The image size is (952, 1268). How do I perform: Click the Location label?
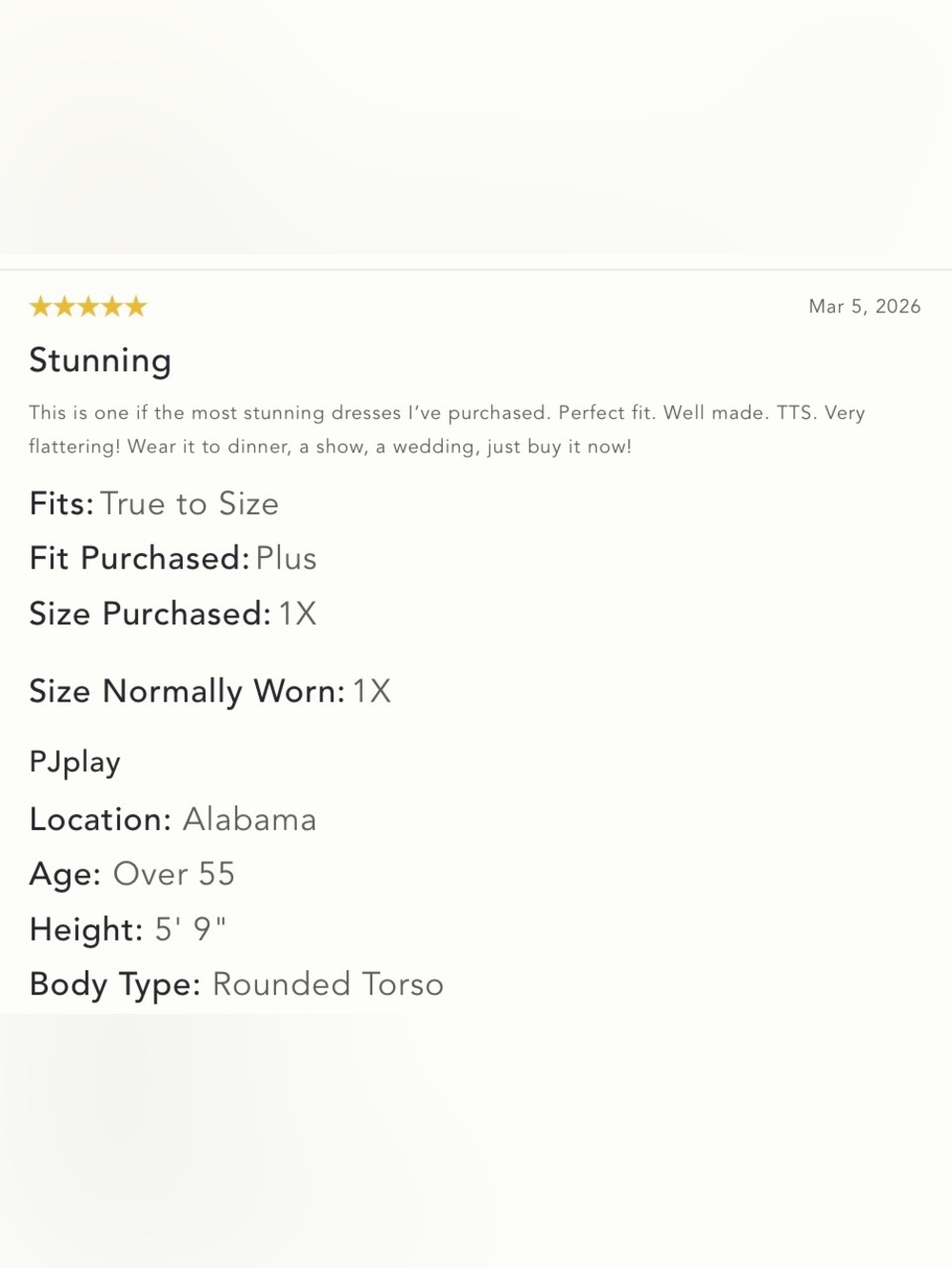pos(100,820)
